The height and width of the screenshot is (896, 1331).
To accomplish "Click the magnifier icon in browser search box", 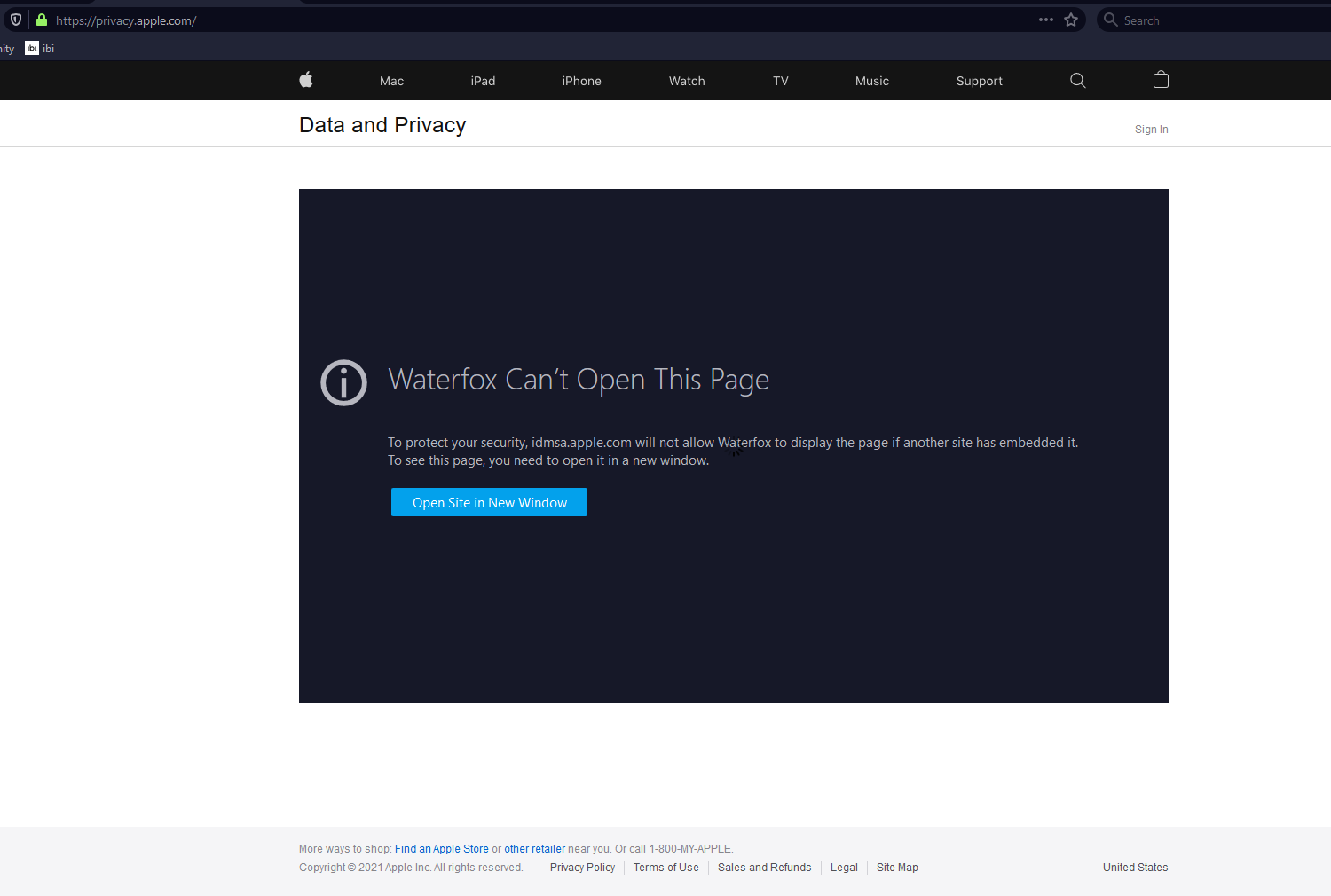I will (1110, 20).
